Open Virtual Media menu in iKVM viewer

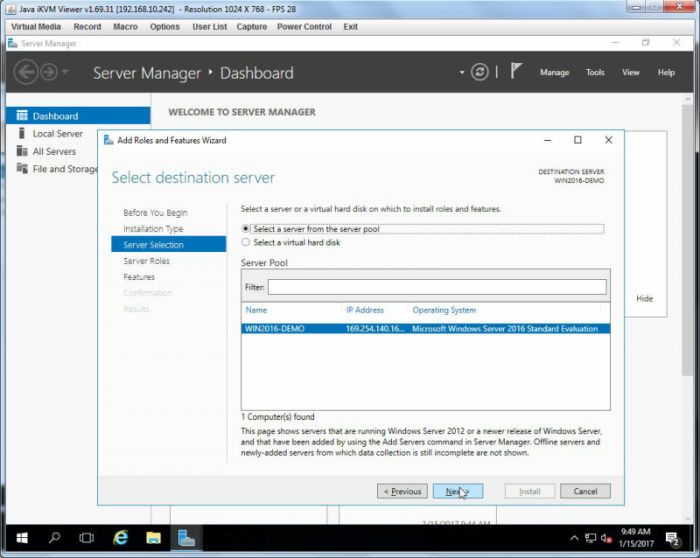click(36, 27)
